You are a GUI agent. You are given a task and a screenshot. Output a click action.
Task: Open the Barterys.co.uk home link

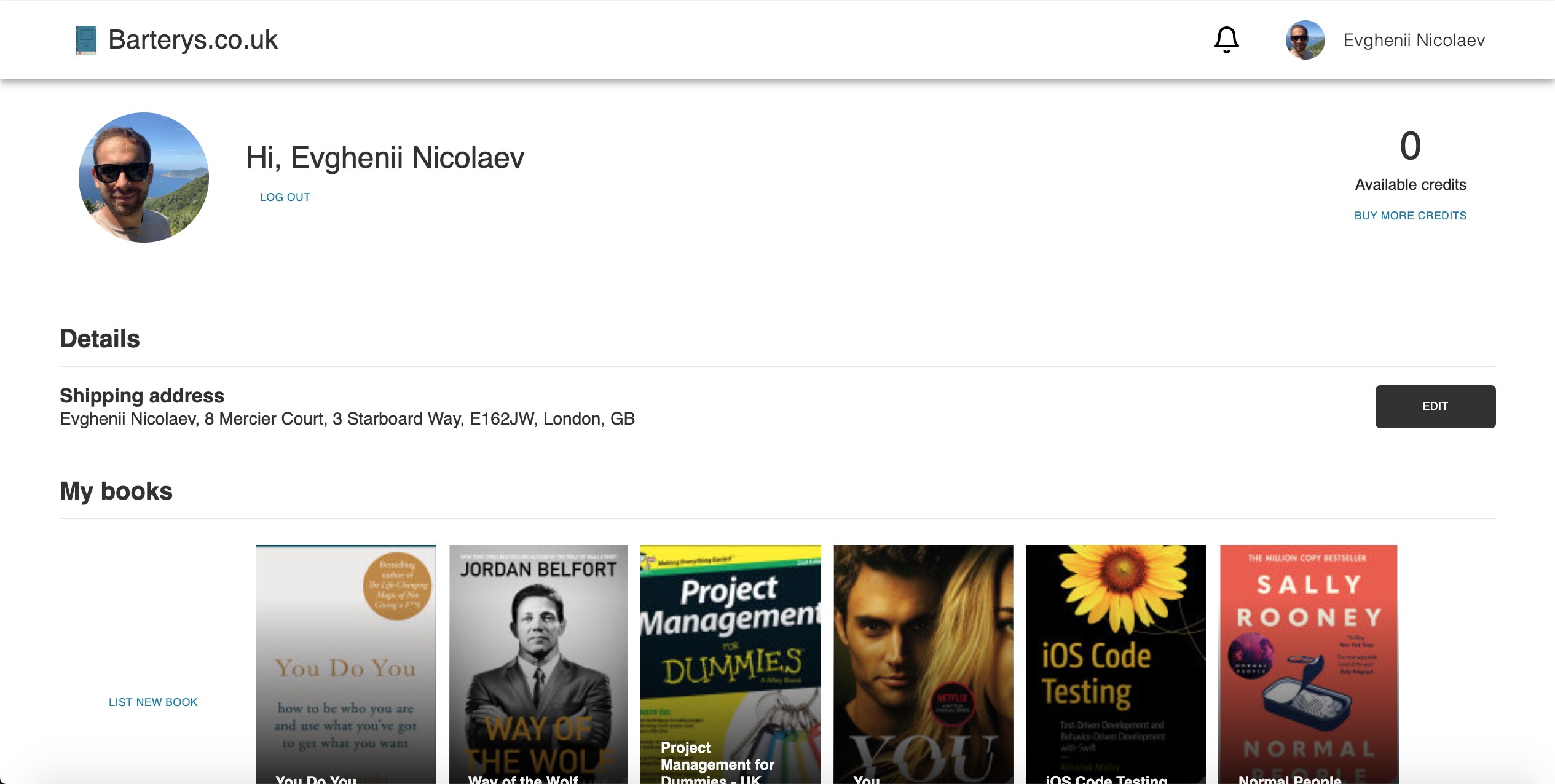(193, 40)
